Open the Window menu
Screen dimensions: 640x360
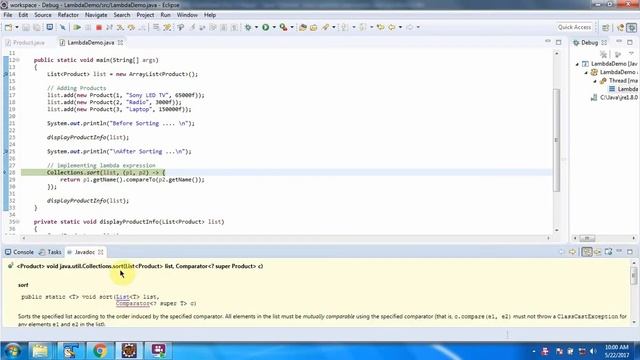point(187,15)
